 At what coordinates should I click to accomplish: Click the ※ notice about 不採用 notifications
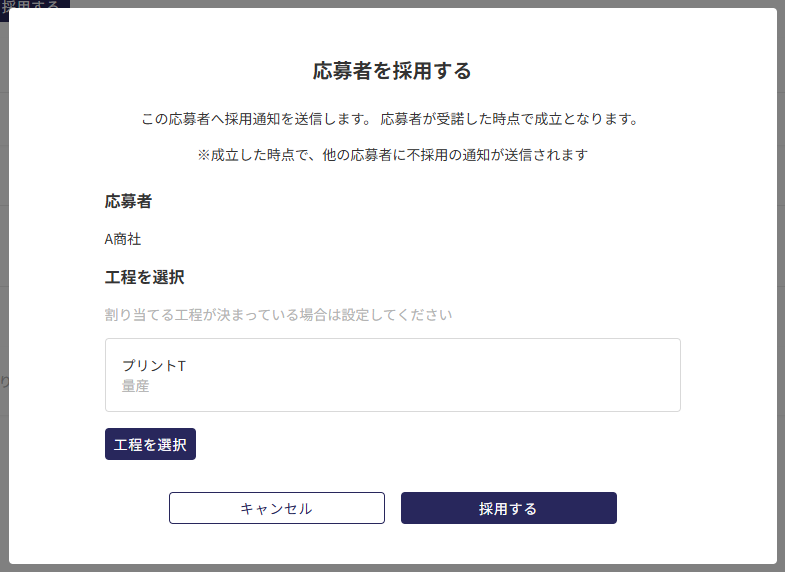[x=392, y=155]
